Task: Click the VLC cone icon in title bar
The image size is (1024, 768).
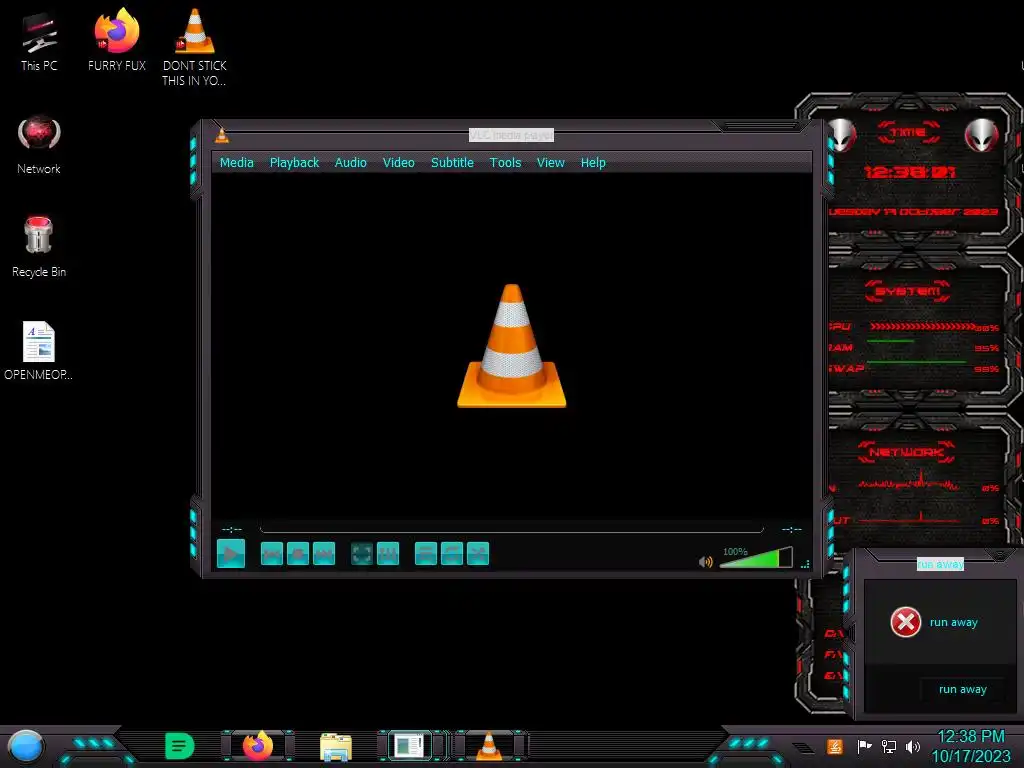Action: (x=222, y=135)
